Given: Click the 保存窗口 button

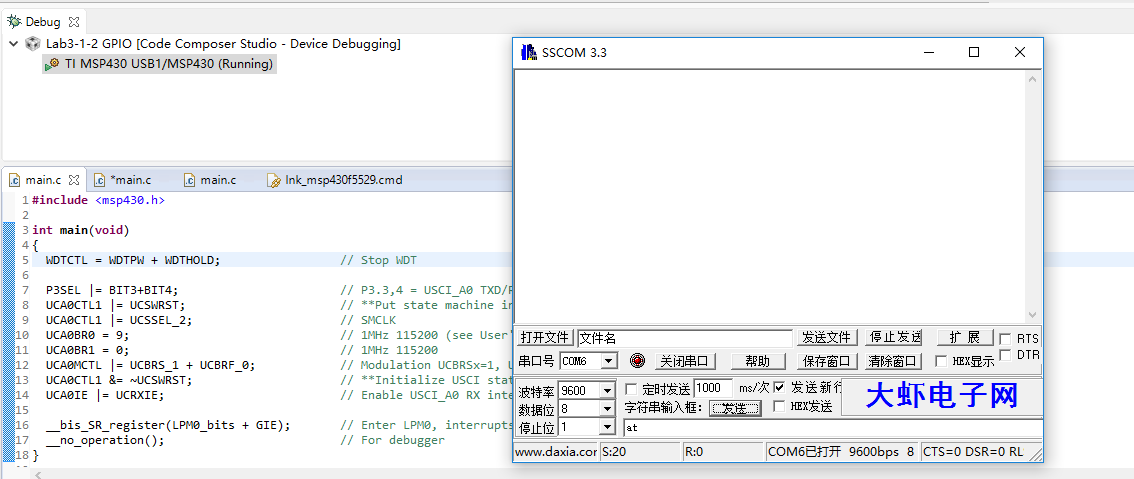Looking at the screenshot, I should click(x=828, y=361).
